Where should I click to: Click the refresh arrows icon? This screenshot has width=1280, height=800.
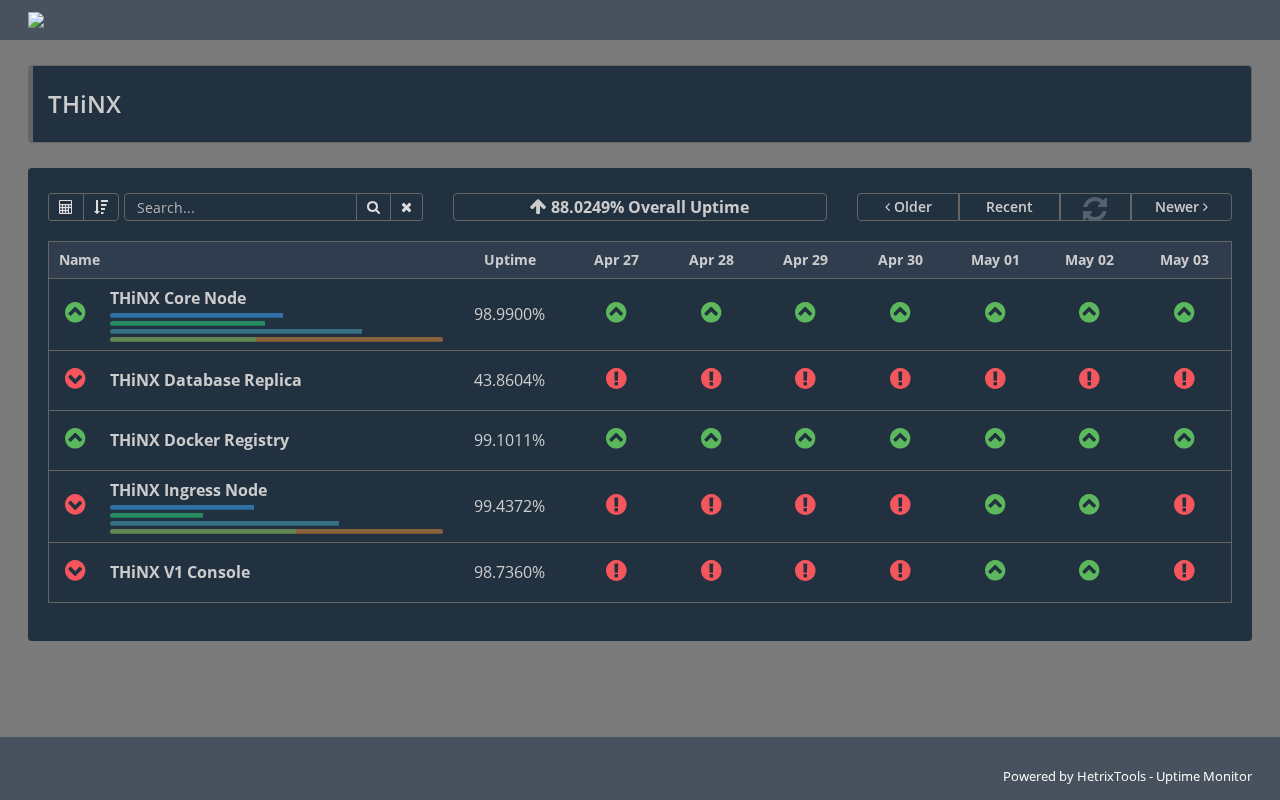coord(1095,207)
